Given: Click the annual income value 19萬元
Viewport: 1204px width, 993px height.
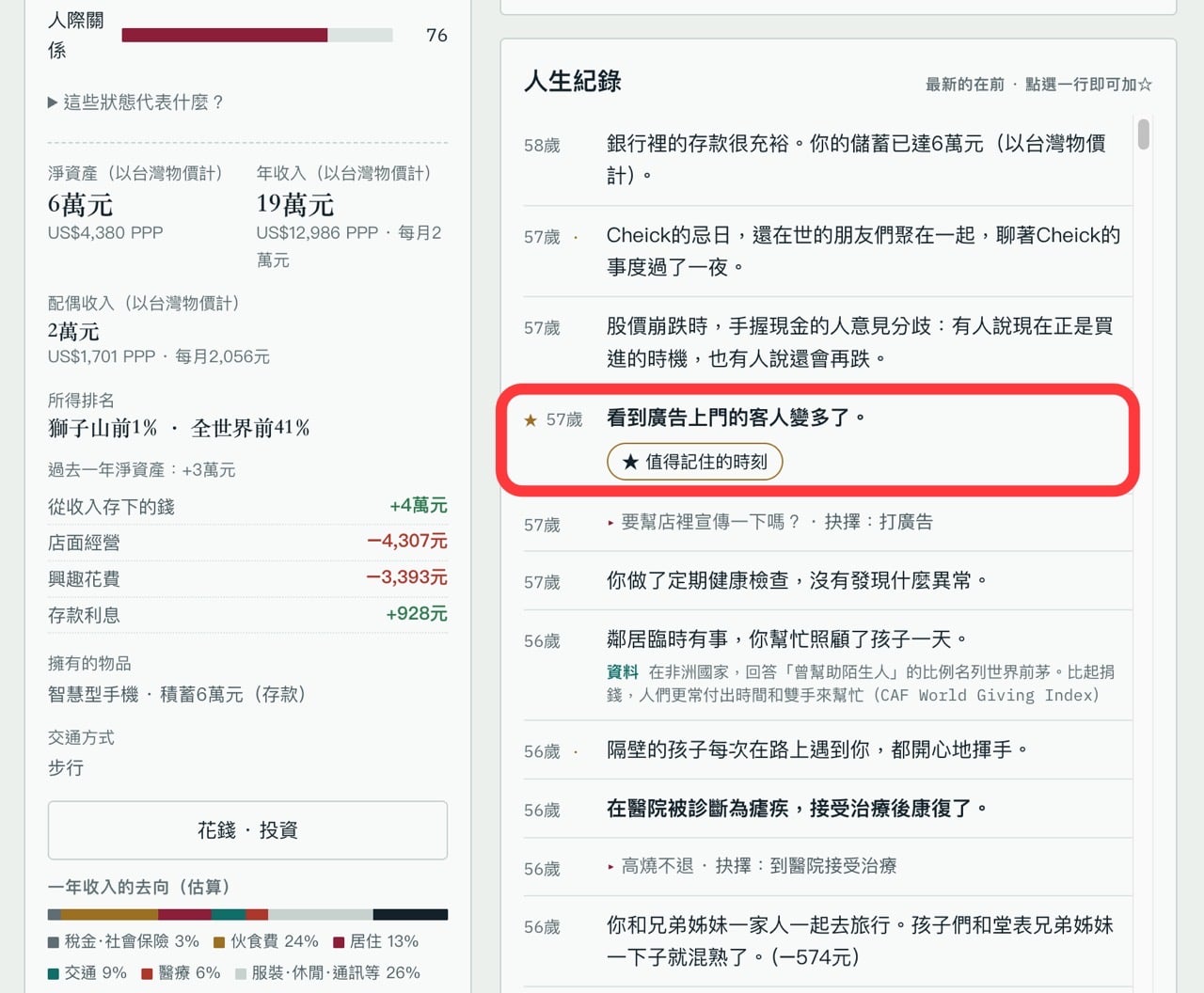Looking at the screenshot, I should pyautogui.click(x=295, y=204).
